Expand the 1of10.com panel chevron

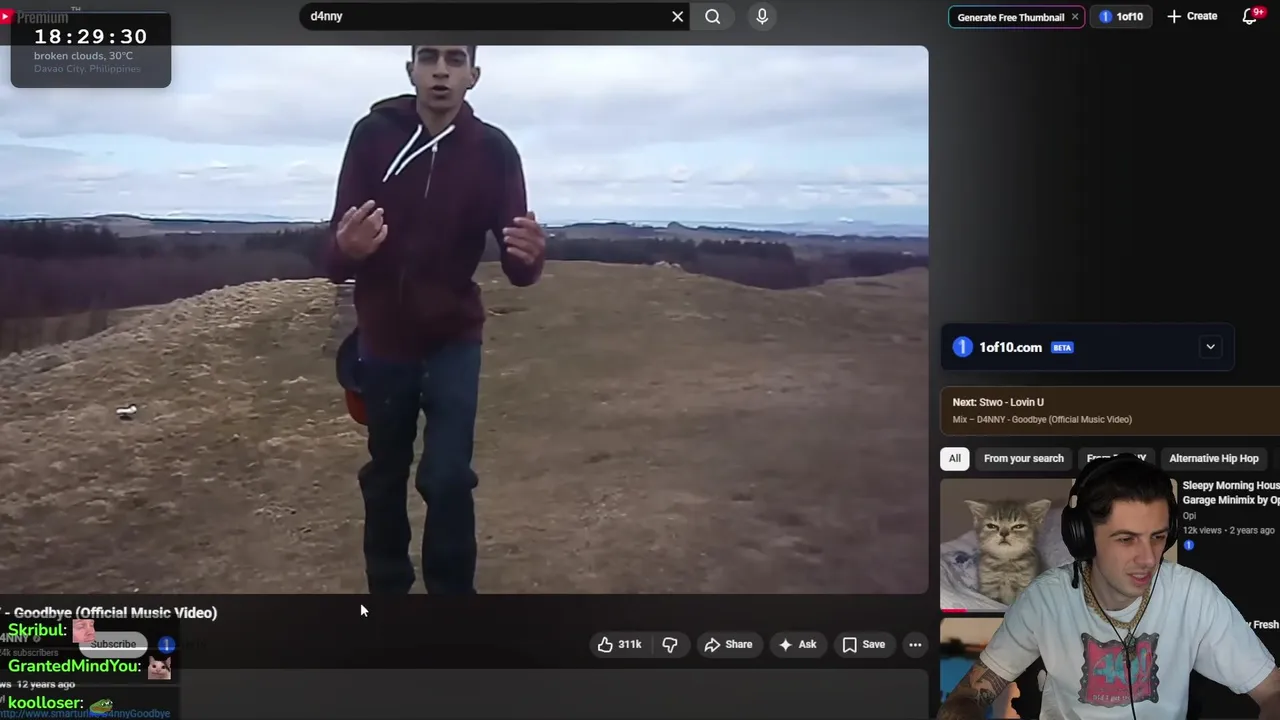tap(1210, 347)
